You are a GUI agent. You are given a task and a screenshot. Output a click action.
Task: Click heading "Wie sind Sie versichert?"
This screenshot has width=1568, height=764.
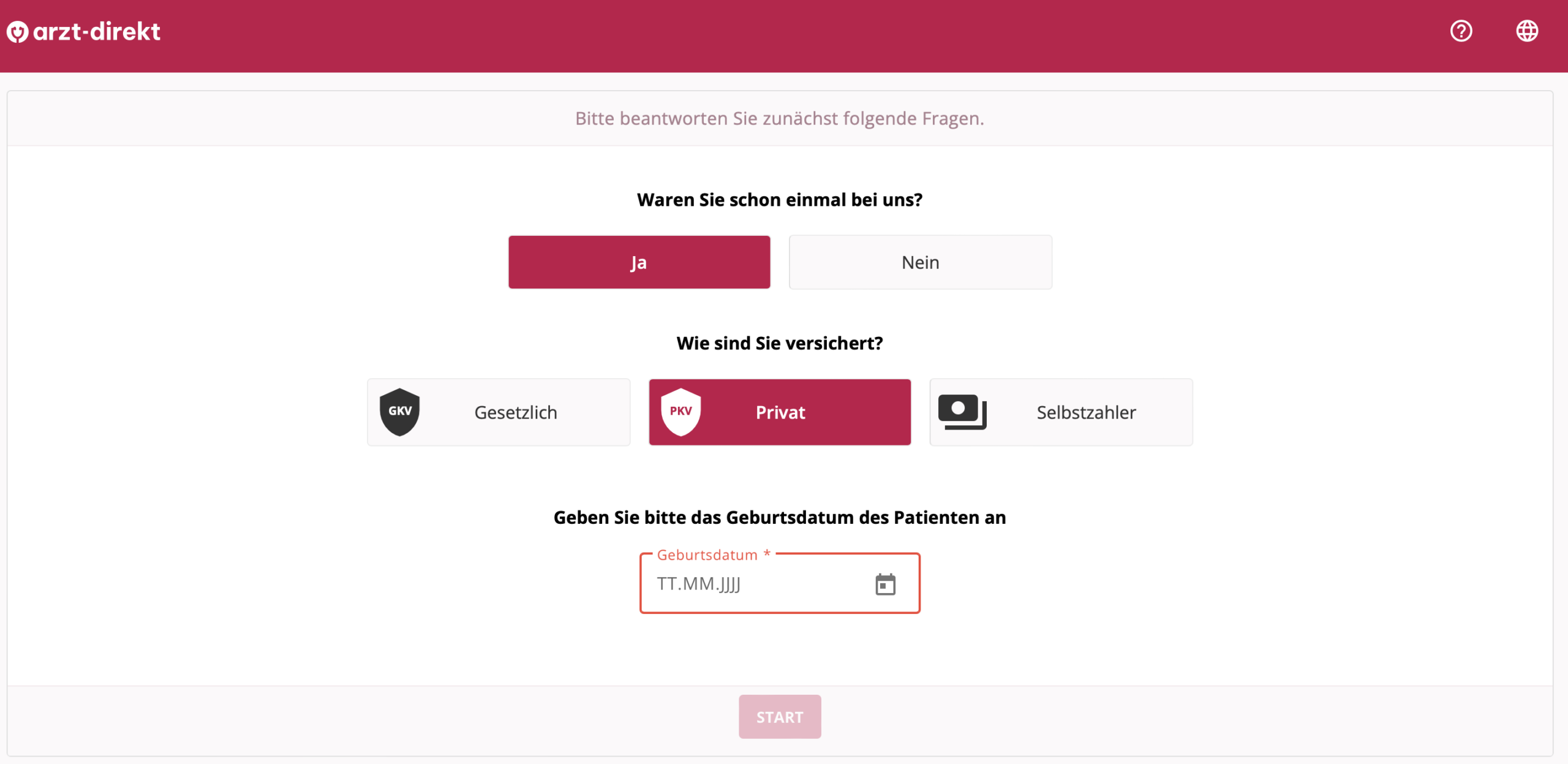[x=779, y=343]
